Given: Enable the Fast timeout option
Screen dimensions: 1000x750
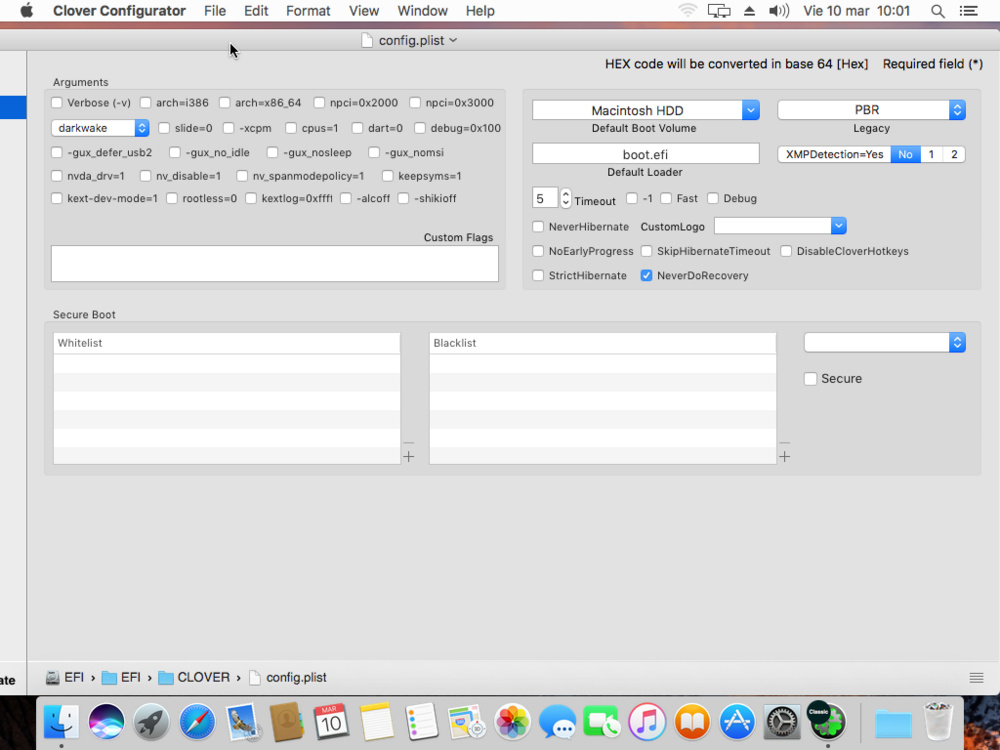Looking at the screenshot, I should click(x=666, y=198).
